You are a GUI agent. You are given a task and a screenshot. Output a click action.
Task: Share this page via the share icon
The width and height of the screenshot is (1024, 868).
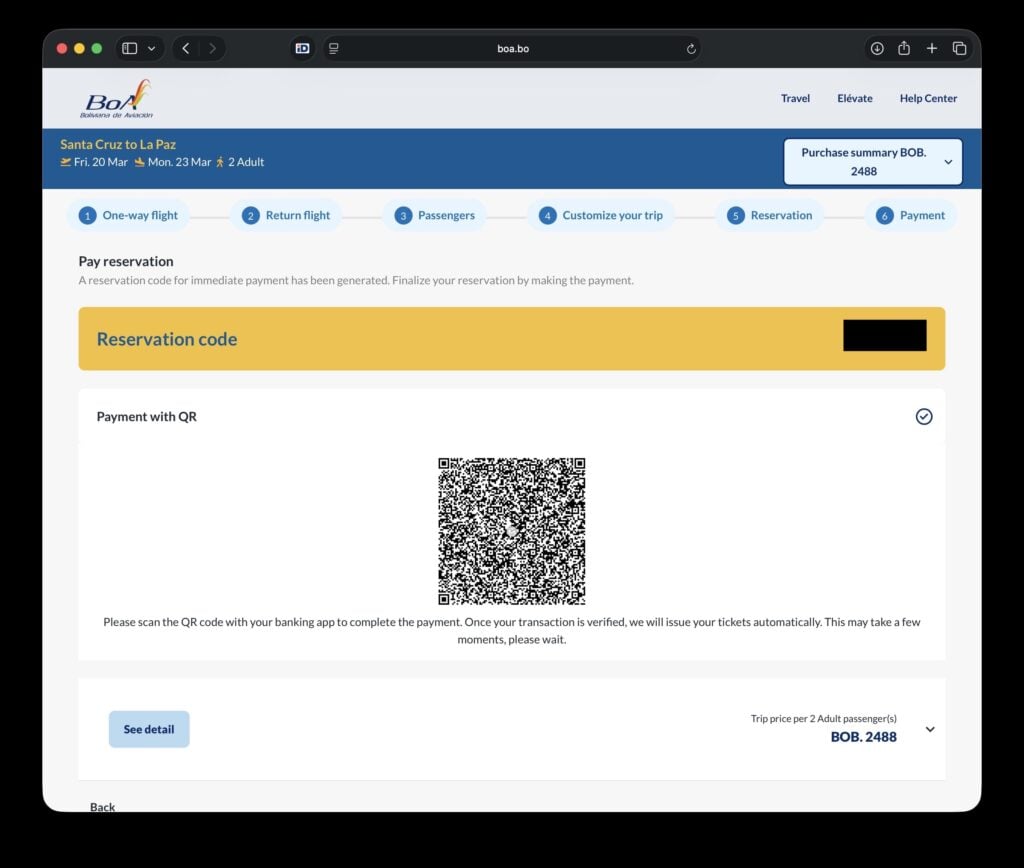pyautogui.click(x=904, y=48)
